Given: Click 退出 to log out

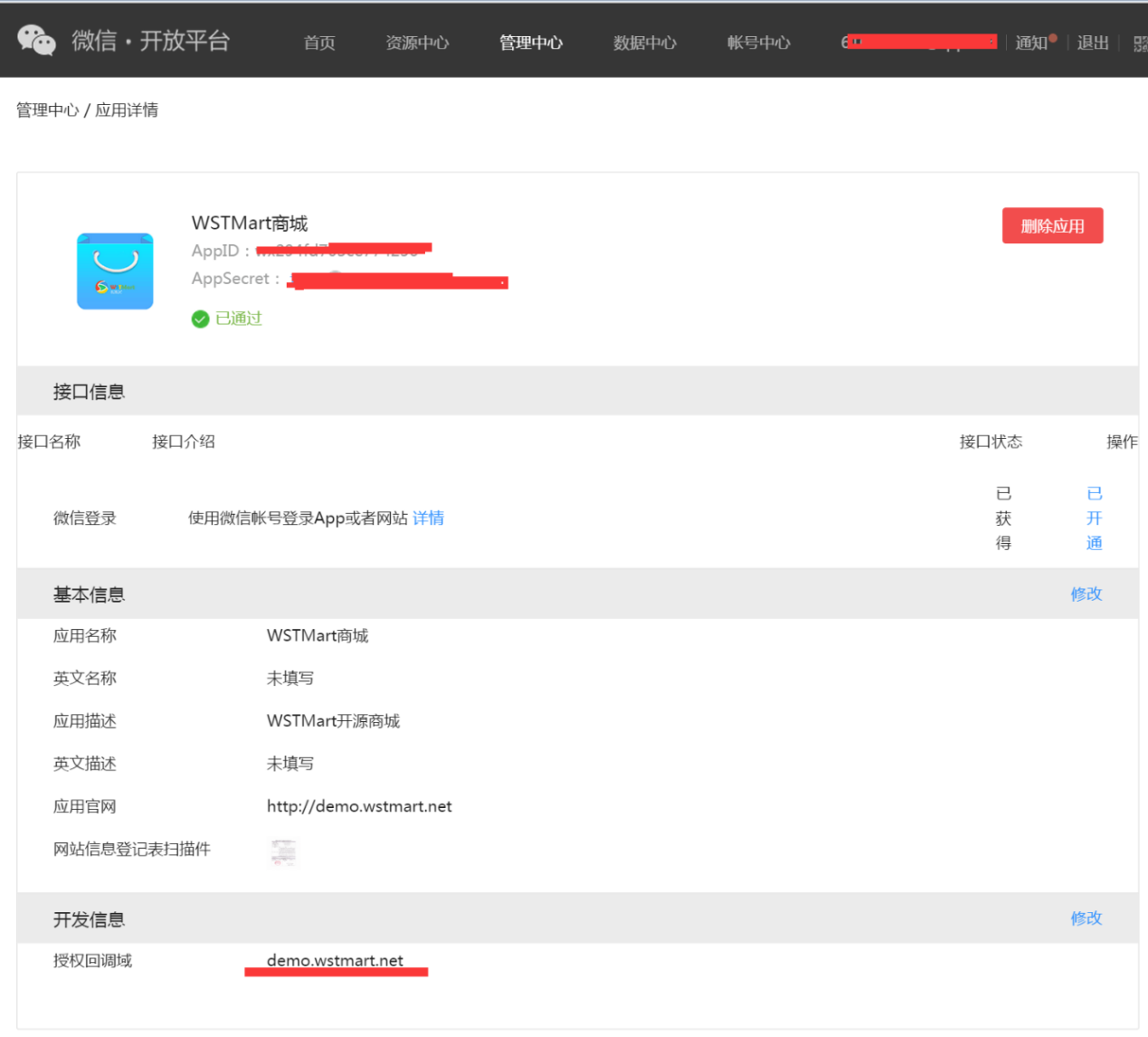Looking at the screenshot, I should pyautogui.click(x=1093, y=43).
